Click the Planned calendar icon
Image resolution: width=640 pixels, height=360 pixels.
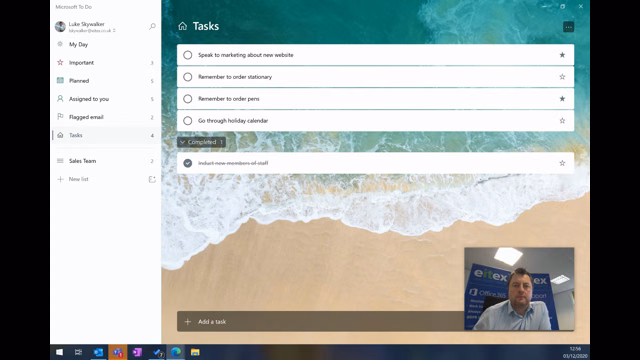(x=60, y=80)
